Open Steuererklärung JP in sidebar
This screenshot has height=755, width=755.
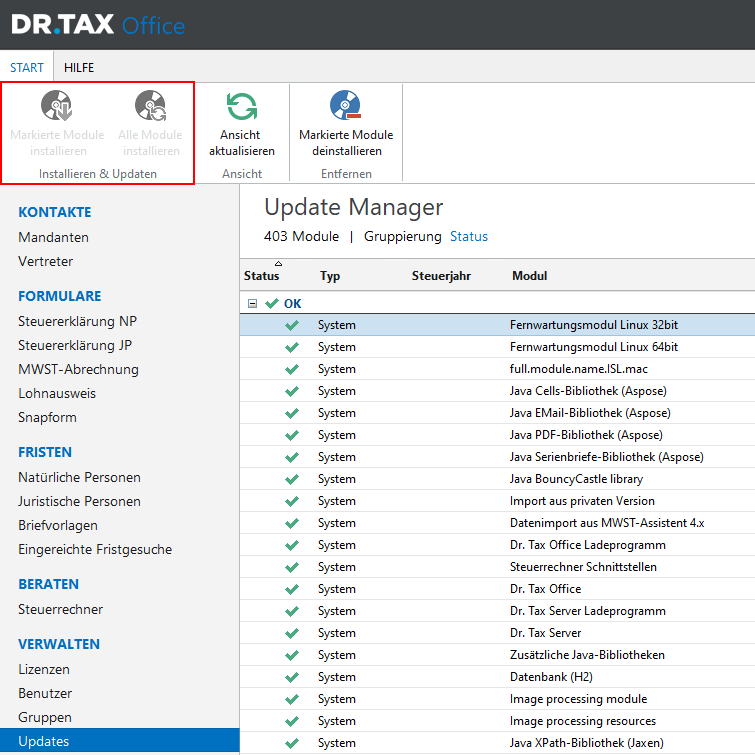tap(75, 345)
